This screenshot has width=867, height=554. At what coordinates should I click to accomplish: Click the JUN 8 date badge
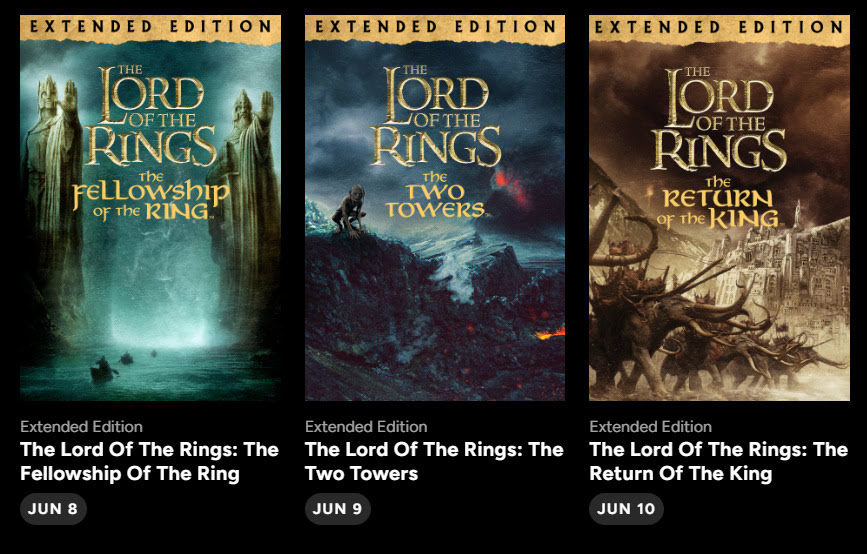[x=53, y=509]
